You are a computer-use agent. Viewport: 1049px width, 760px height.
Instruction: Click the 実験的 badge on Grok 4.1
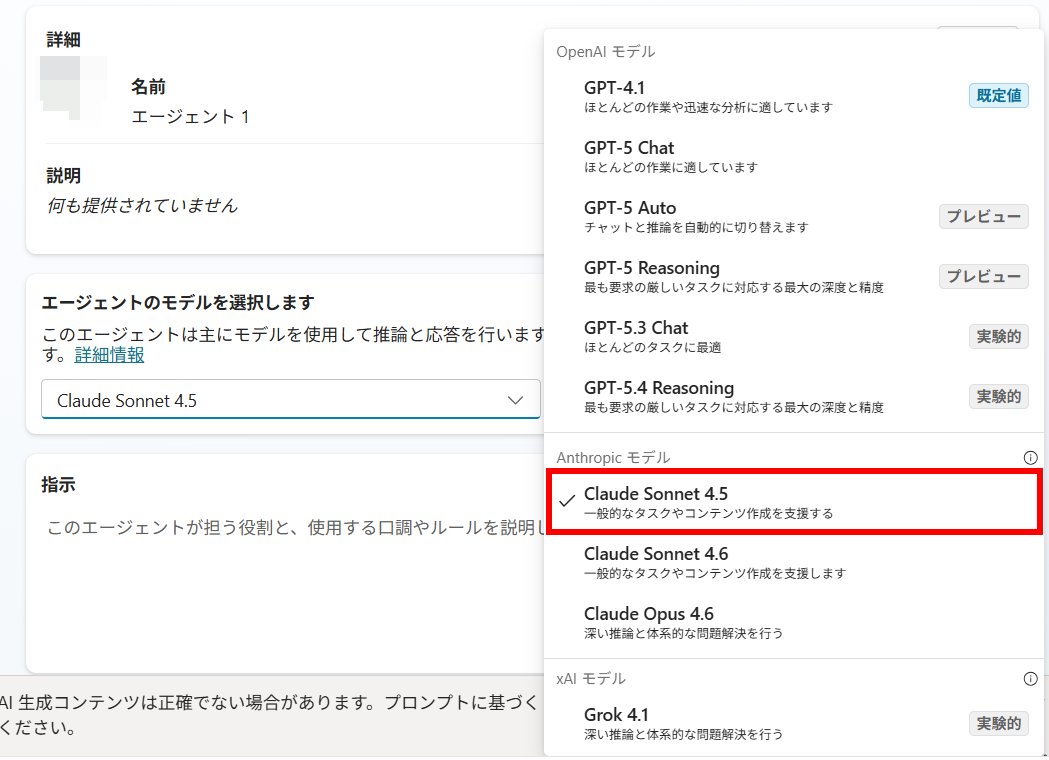pos(998,723)
